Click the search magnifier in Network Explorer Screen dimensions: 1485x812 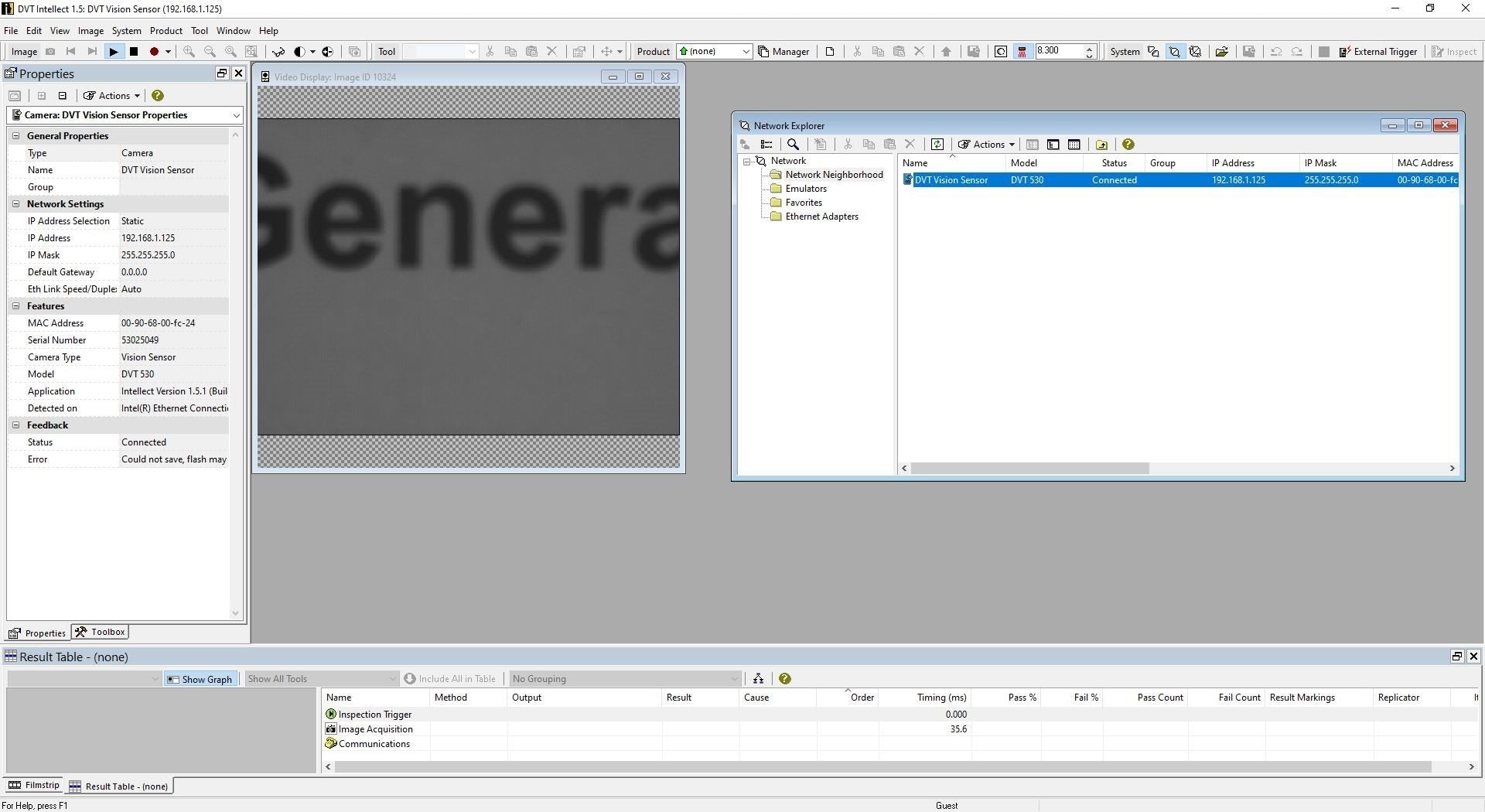(793, 145)
